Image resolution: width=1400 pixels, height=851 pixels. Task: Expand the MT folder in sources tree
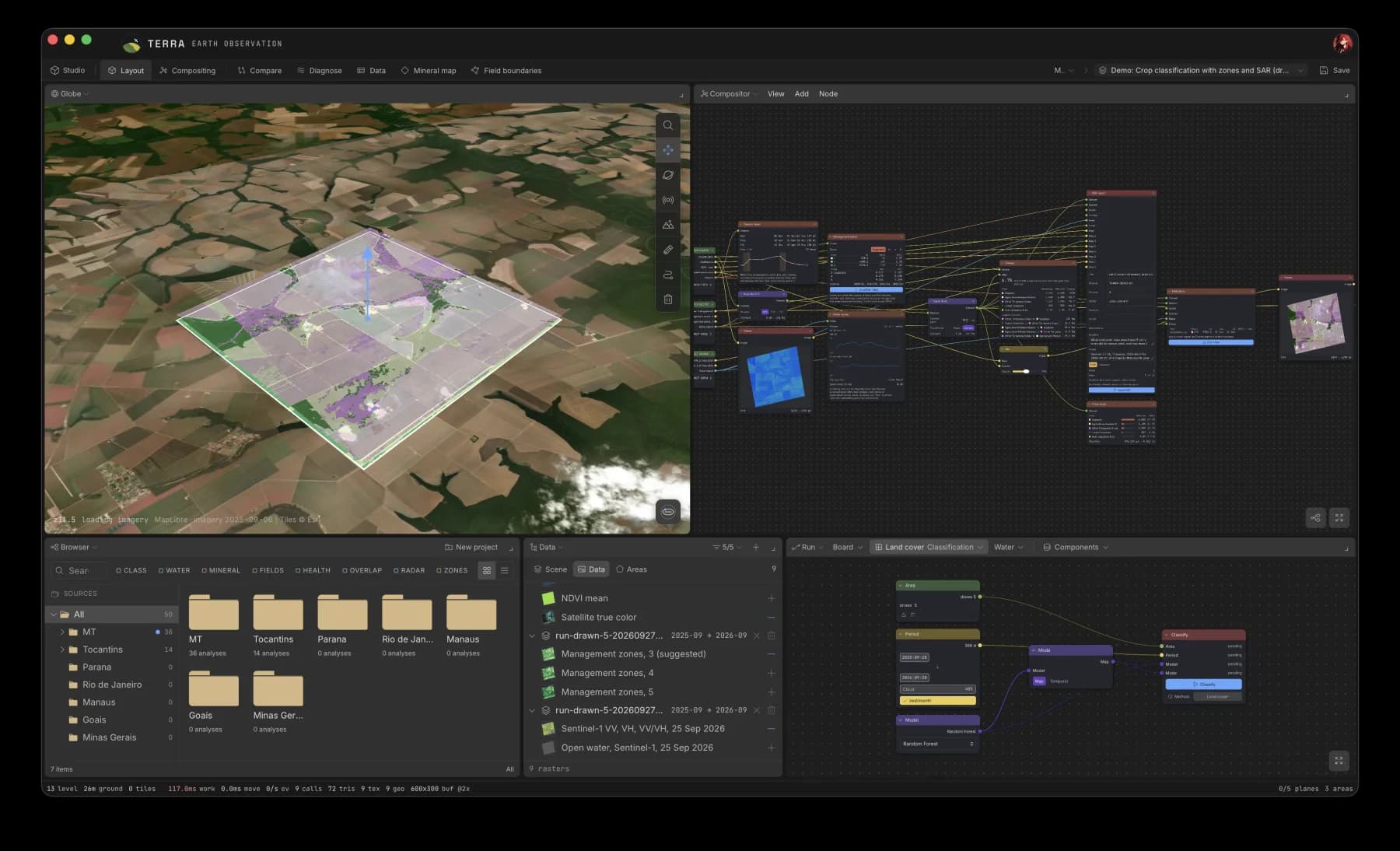pos(62,632)
